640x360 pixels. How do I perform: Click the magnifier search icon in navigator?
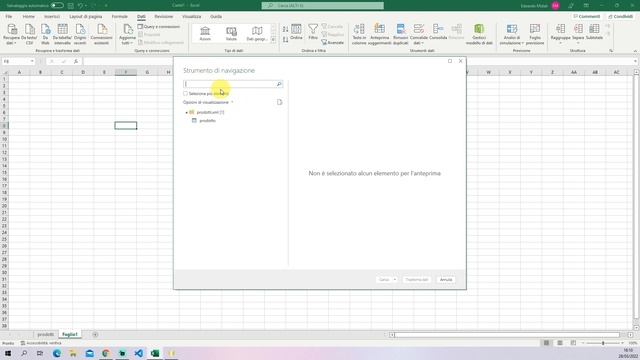click(x=279, y=84)
